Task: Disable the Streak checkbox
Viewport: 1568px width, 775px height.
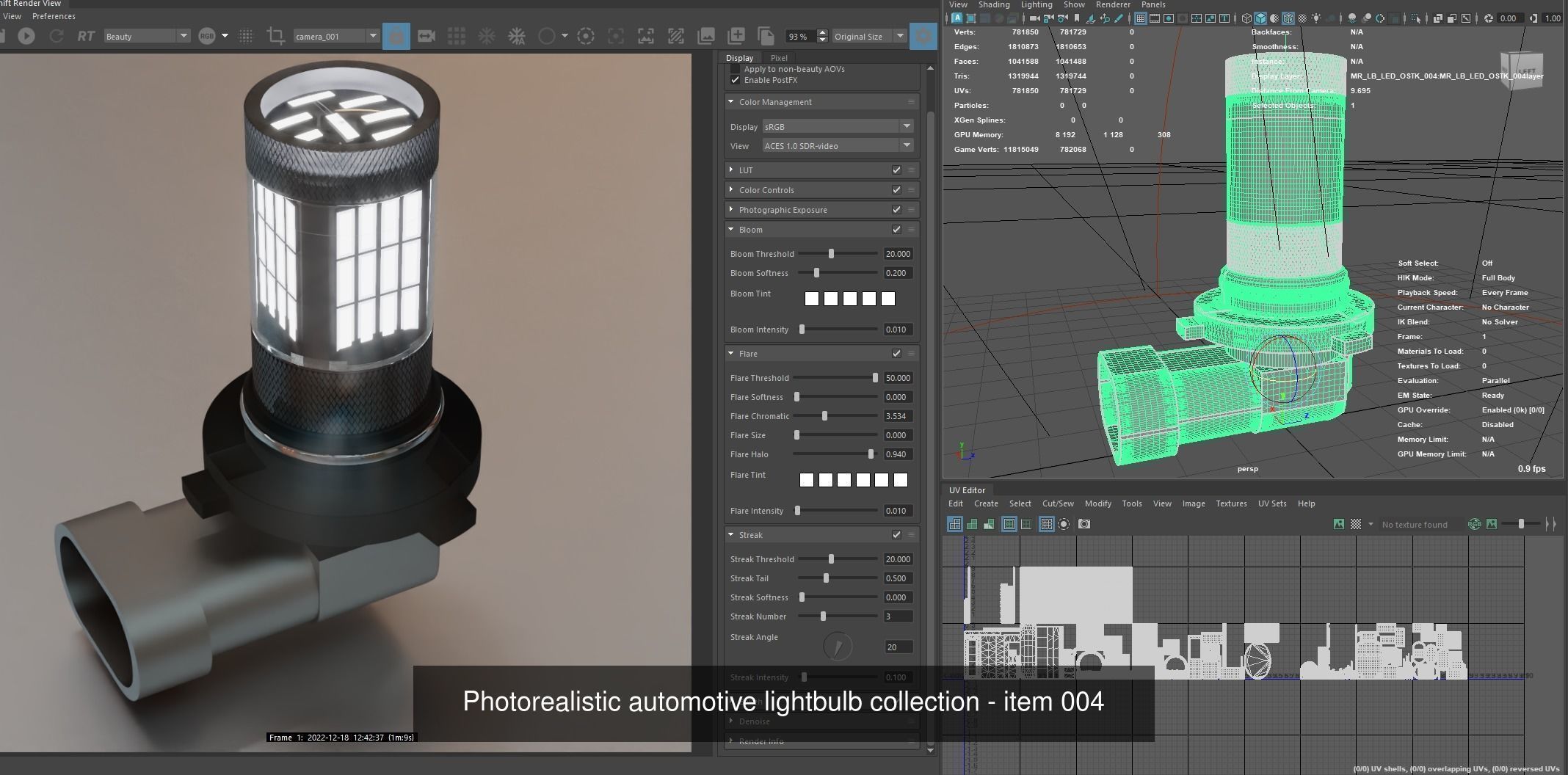Action: pos(896,534)
